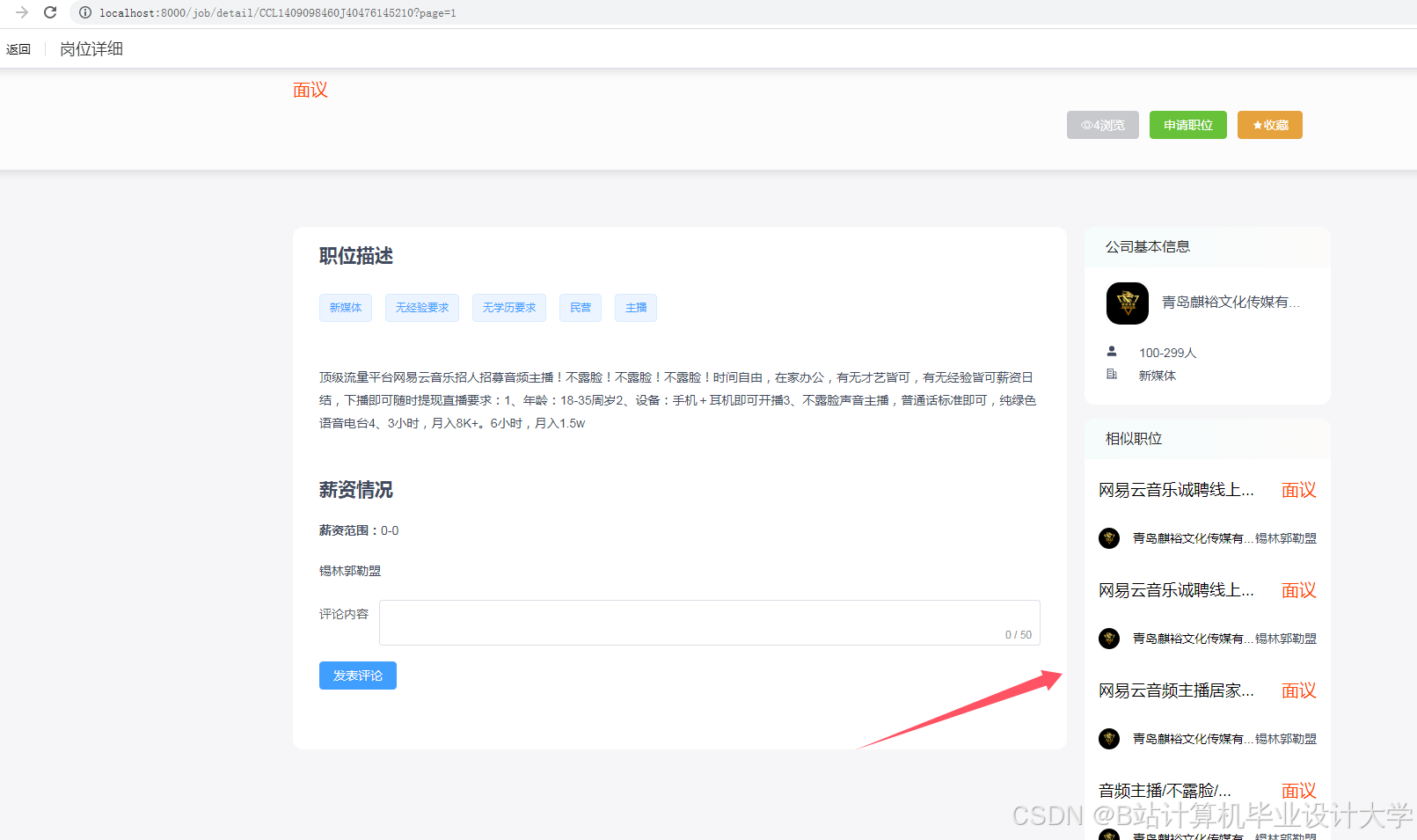Viewport: 1417px width, 840px height.
Task: Click the 职位描述 heading
Action: 356,256
